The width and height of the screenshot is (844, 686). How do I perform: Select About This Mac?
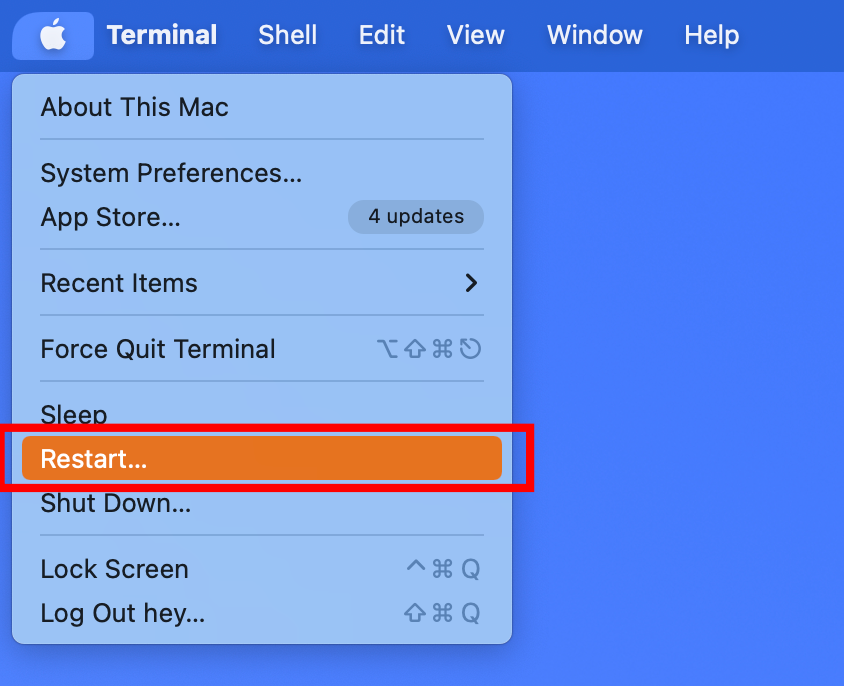click(135, 107)
